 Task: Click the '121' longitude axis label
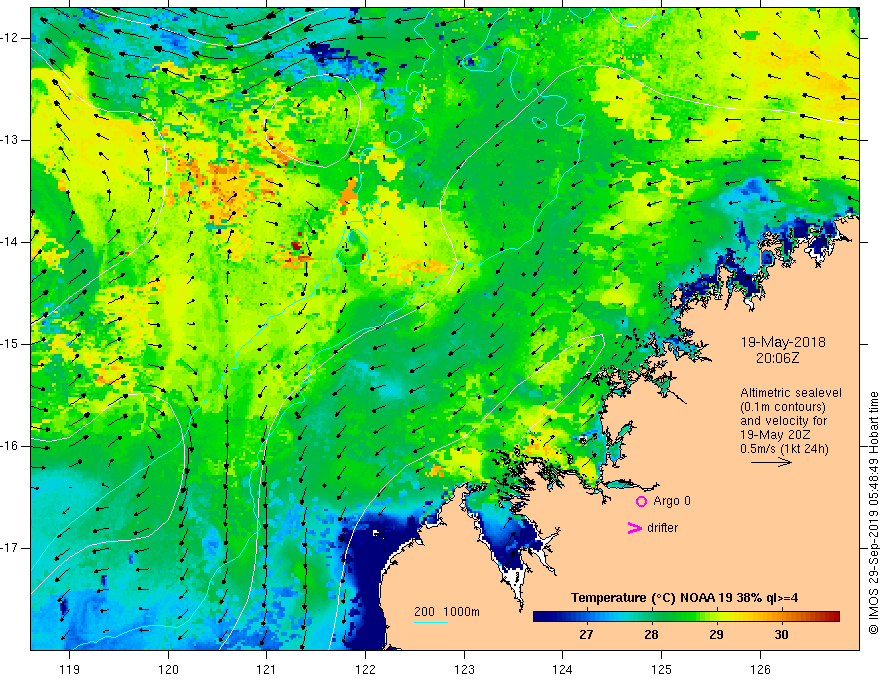click(267, 669)
